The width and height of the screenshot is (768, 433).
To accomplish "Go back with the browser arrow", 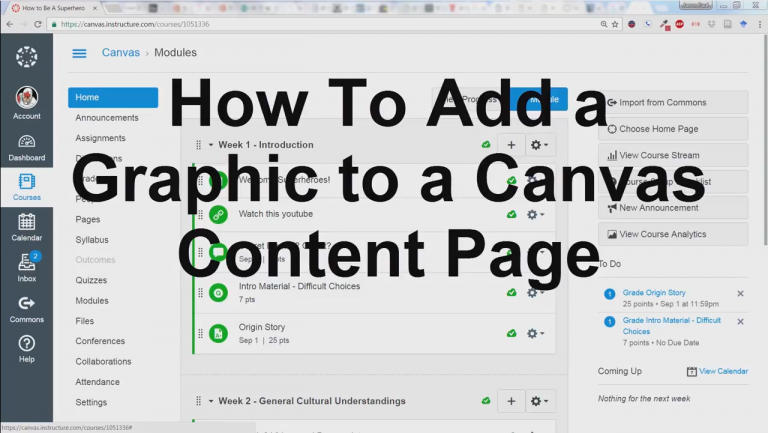I will pos(10,24).
